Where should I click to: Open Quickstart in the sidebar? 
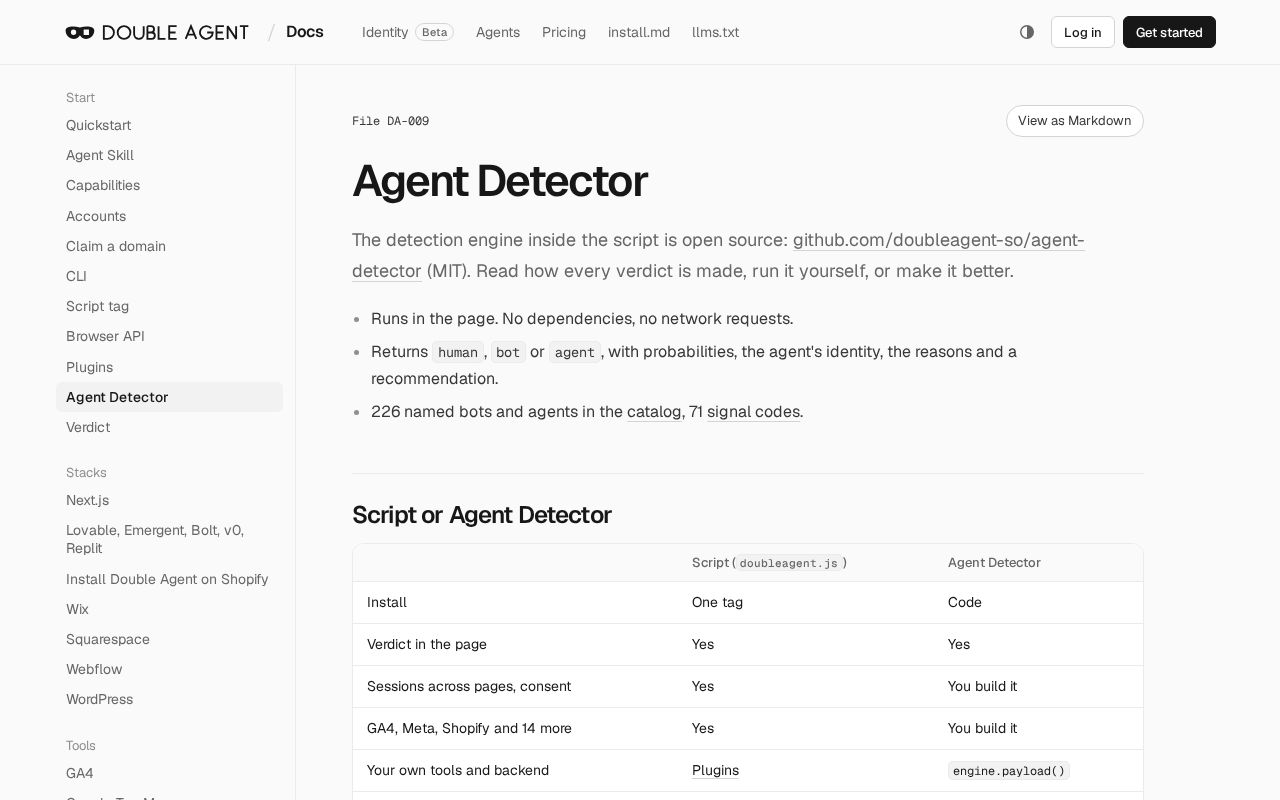[169, 125]
